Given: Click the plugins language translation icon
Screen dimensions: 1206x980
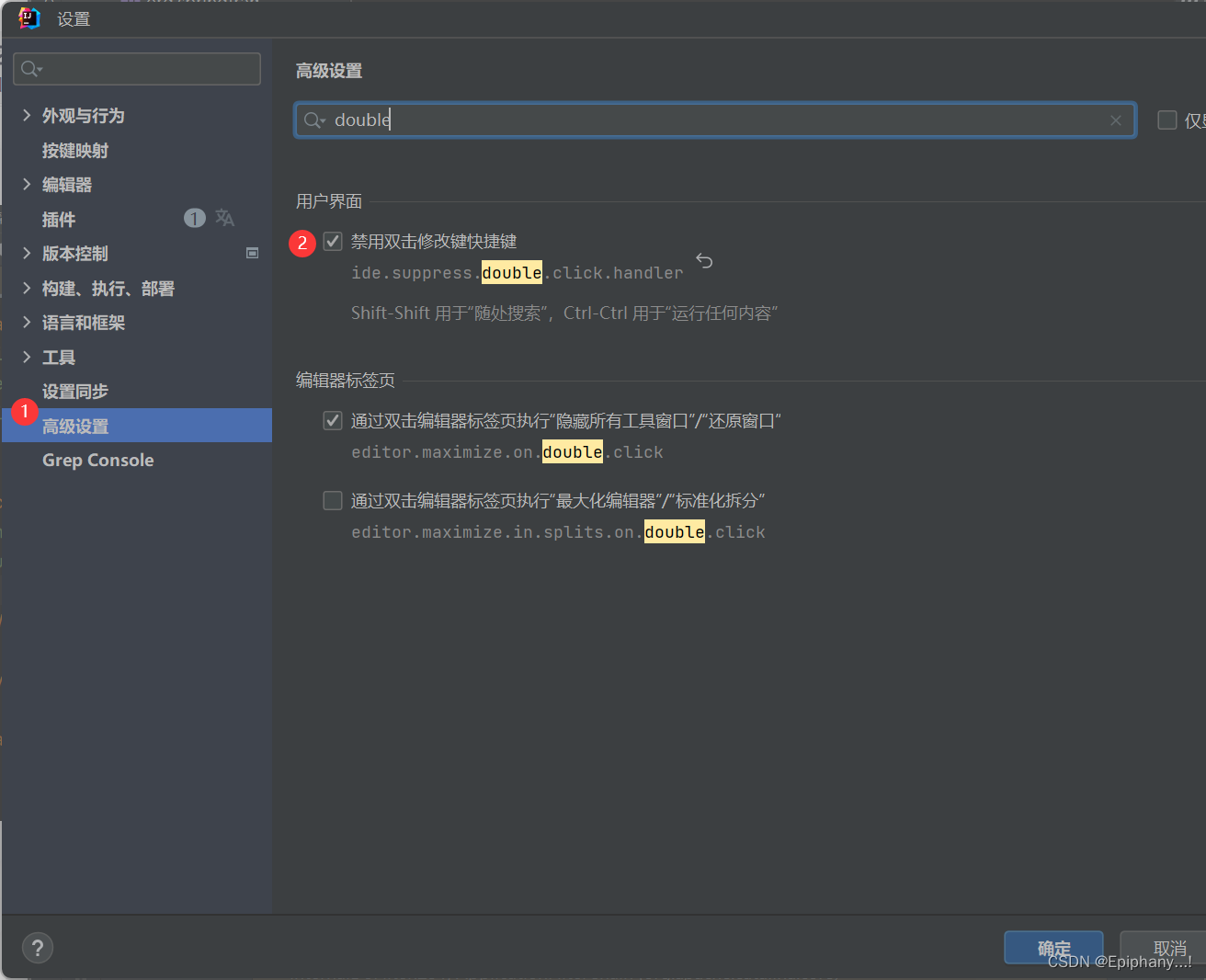Looking at the screenshot, I should pos(224,218).
